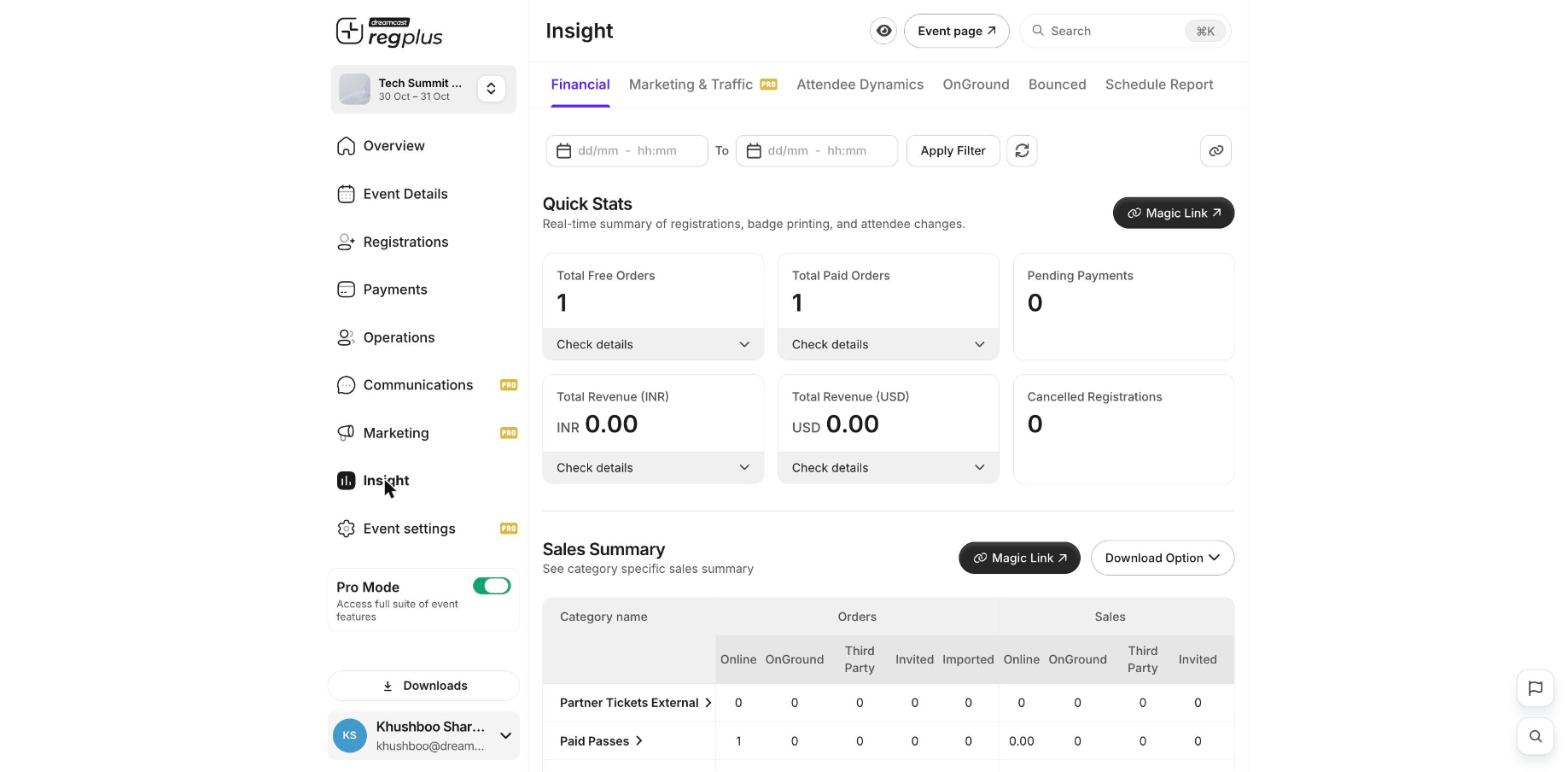Click the Apply Filter button

click(x=953, y=151)
